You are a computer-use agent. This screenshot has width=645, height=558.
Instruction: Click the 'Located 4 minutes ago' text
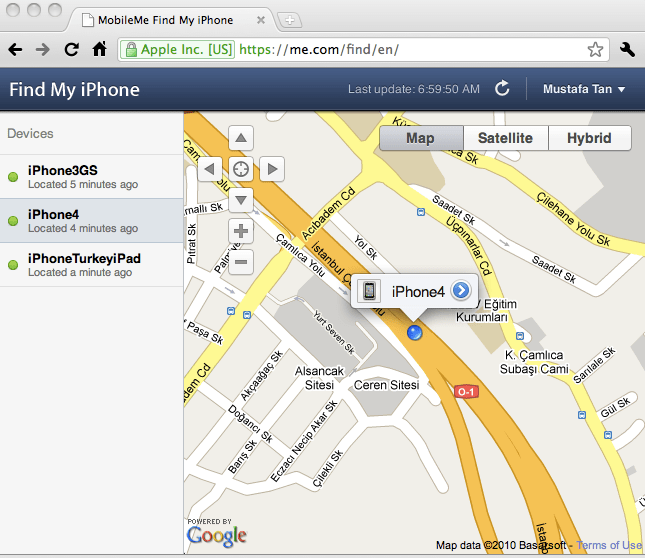83,229
